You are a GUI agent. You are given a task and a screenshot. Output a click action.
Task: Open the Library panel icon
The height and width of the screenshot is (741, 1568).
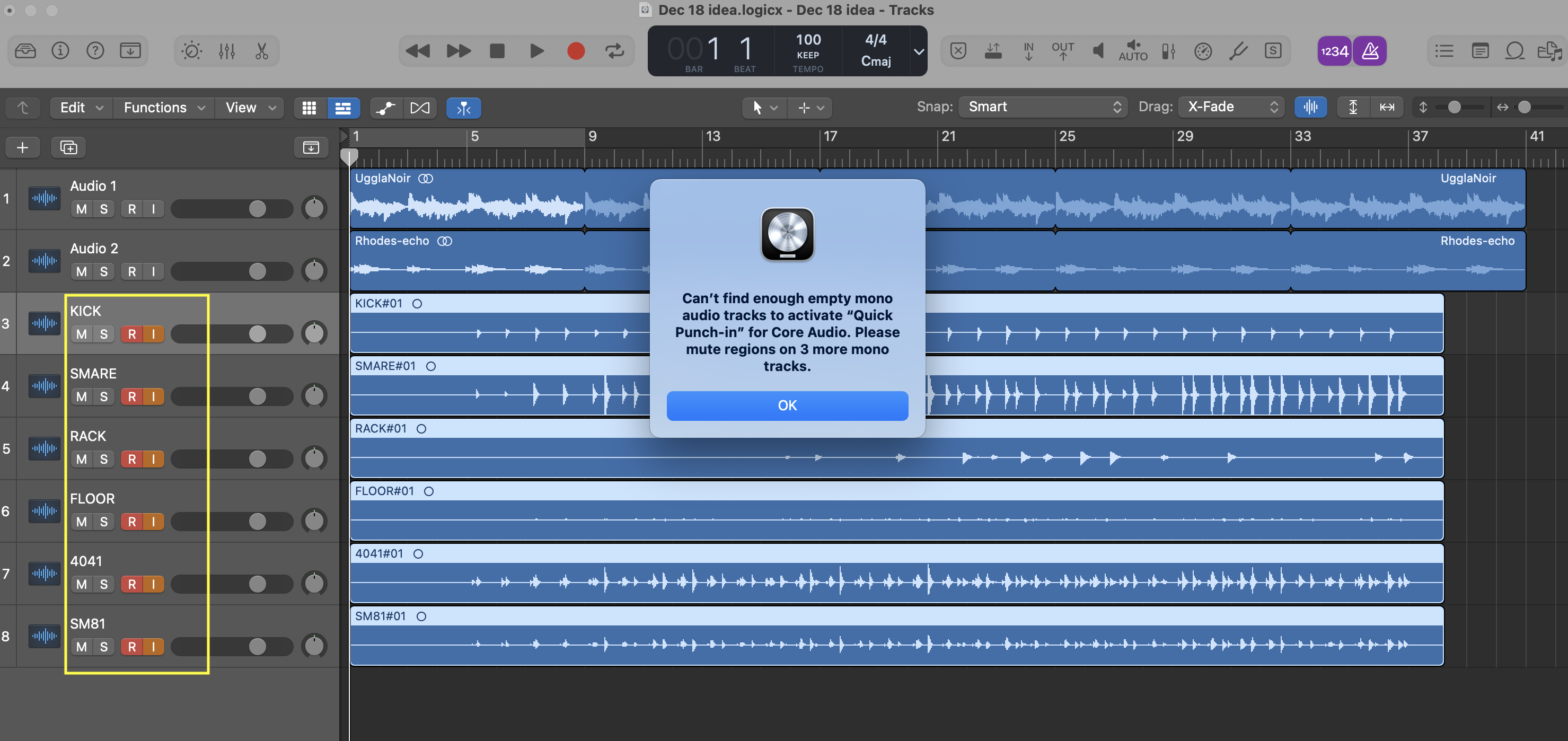point(25,50)
